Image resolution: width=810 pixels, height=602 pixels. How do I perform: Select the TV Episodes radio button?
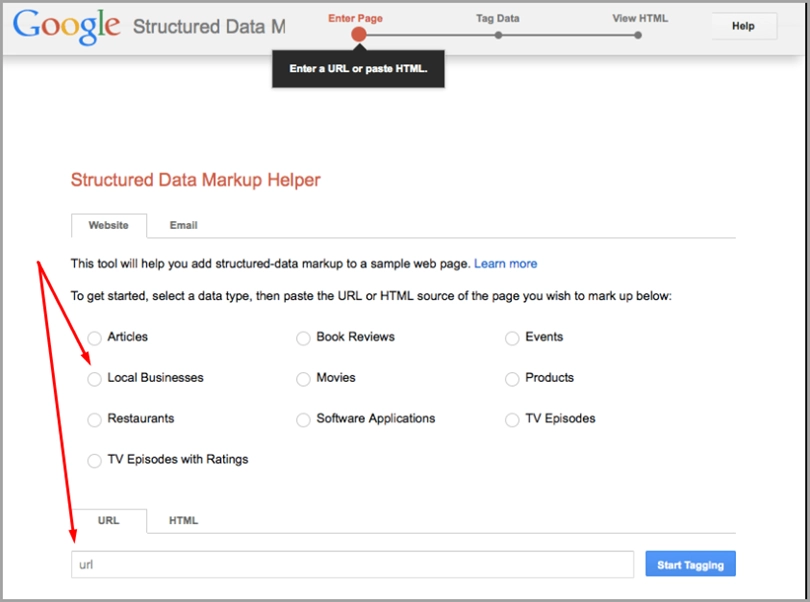tap(512, 420)
